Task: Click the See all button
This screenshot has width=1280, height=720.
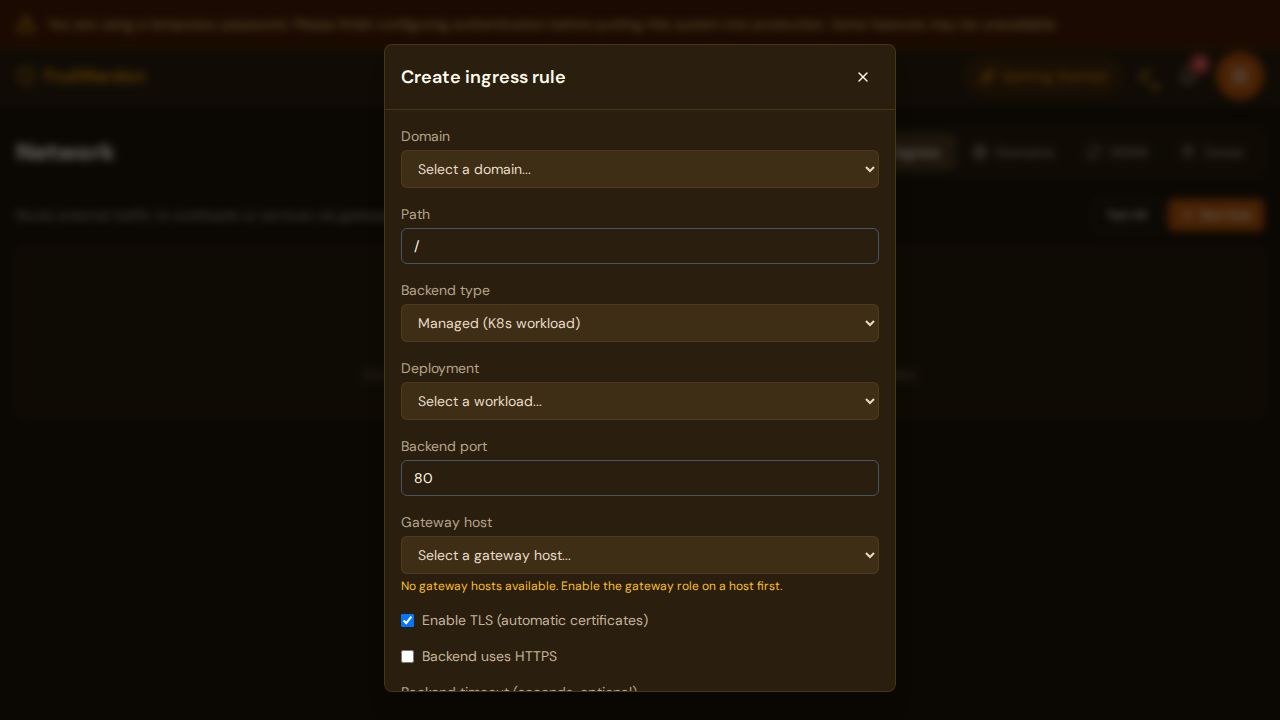Action: click(x=1127, y=215)
